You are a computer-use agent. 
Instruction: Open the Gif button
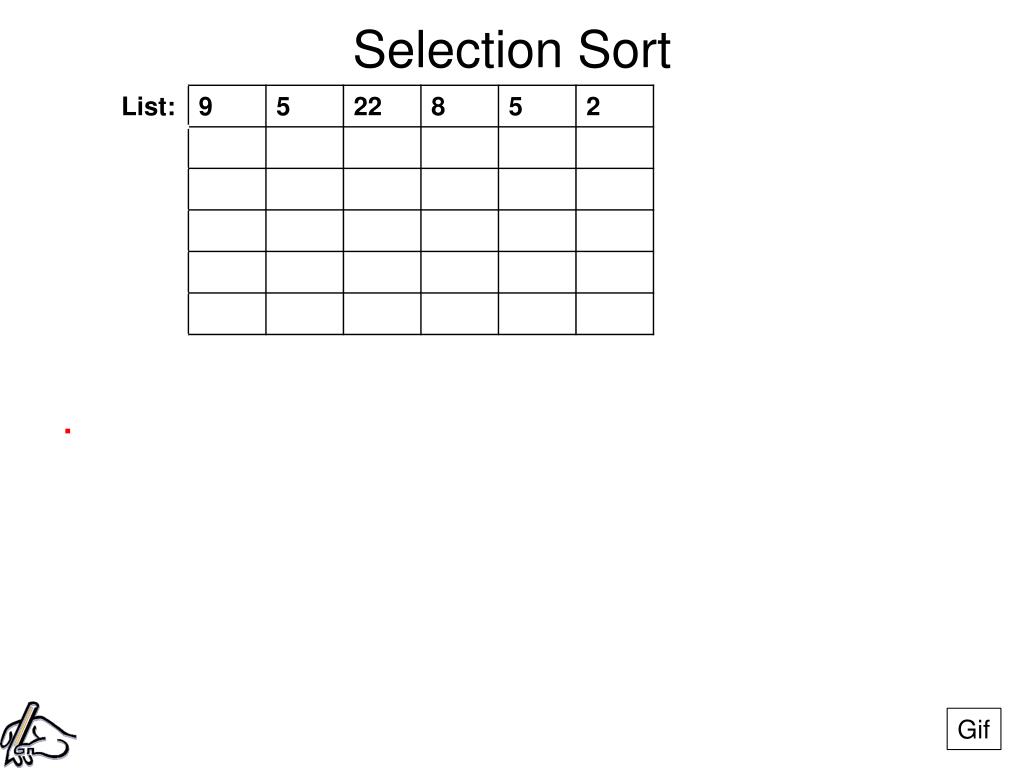point(973,729)
